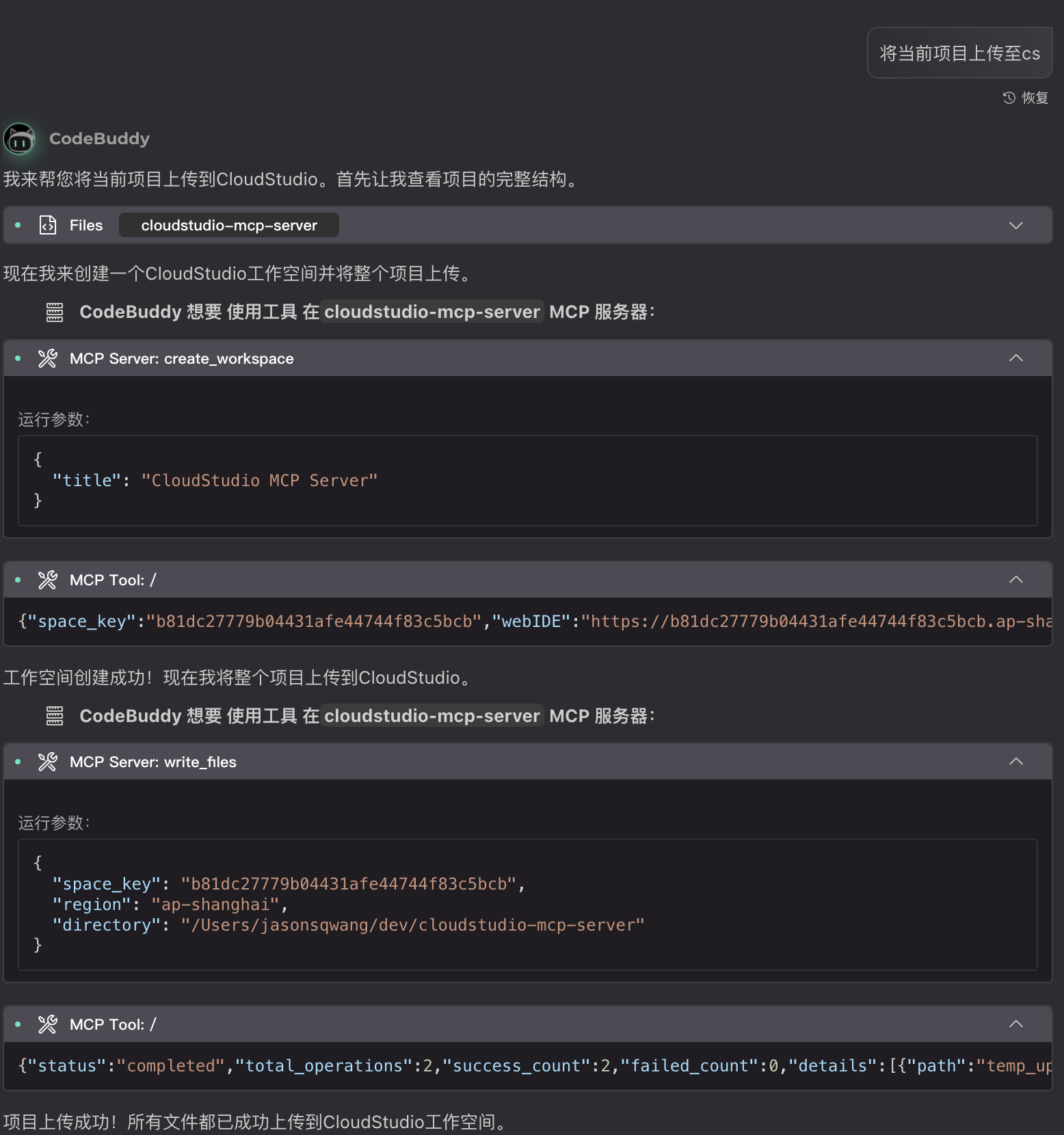The height and width of the screenshot is (1135, 1064).
Task: Expand the Files panel chevron
Action: (x=1016, y=225)
